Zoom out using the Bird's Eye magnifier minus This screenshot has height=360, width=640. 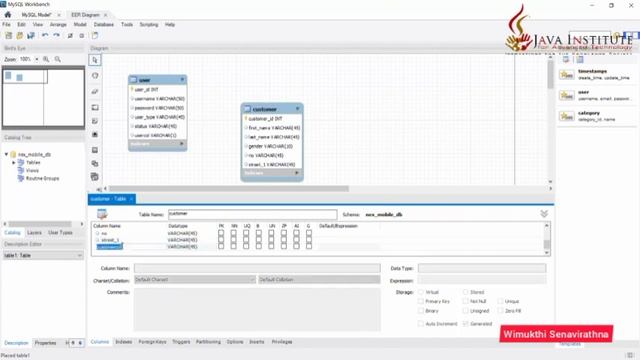(58, 59)
